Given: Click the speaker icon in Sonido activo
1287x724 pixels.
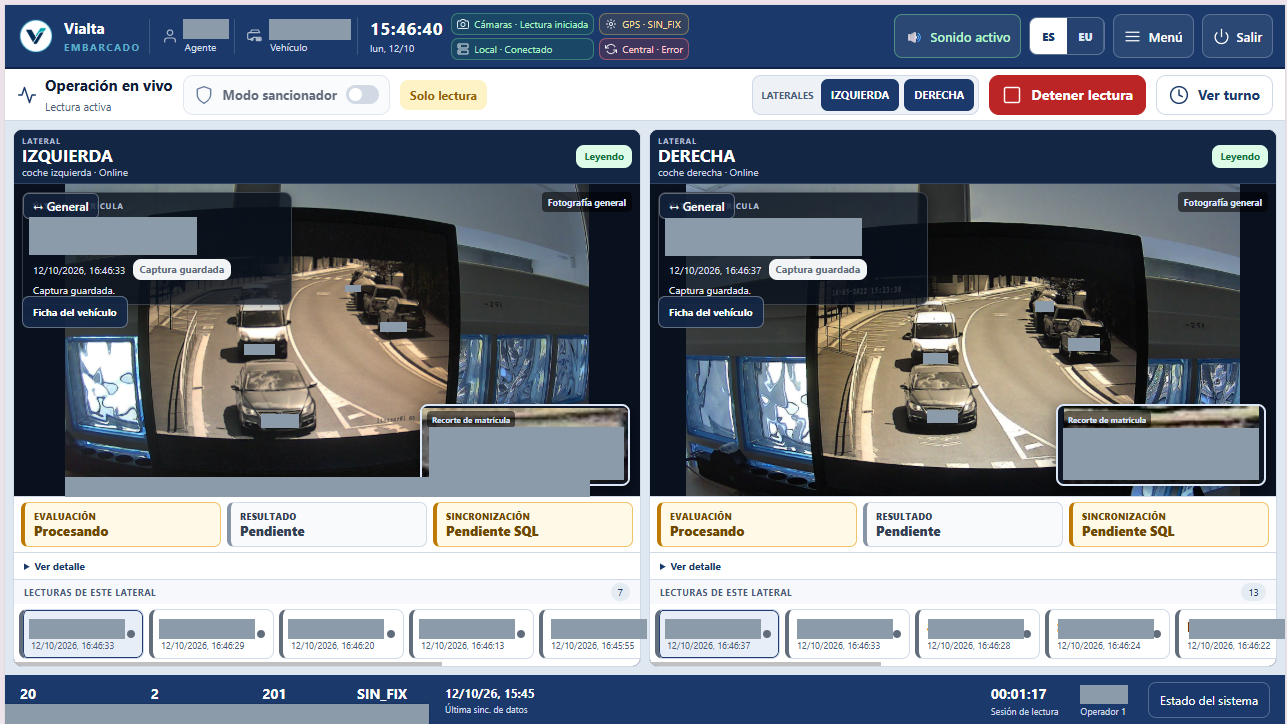Looking at the screenshot, I should 914,37.
